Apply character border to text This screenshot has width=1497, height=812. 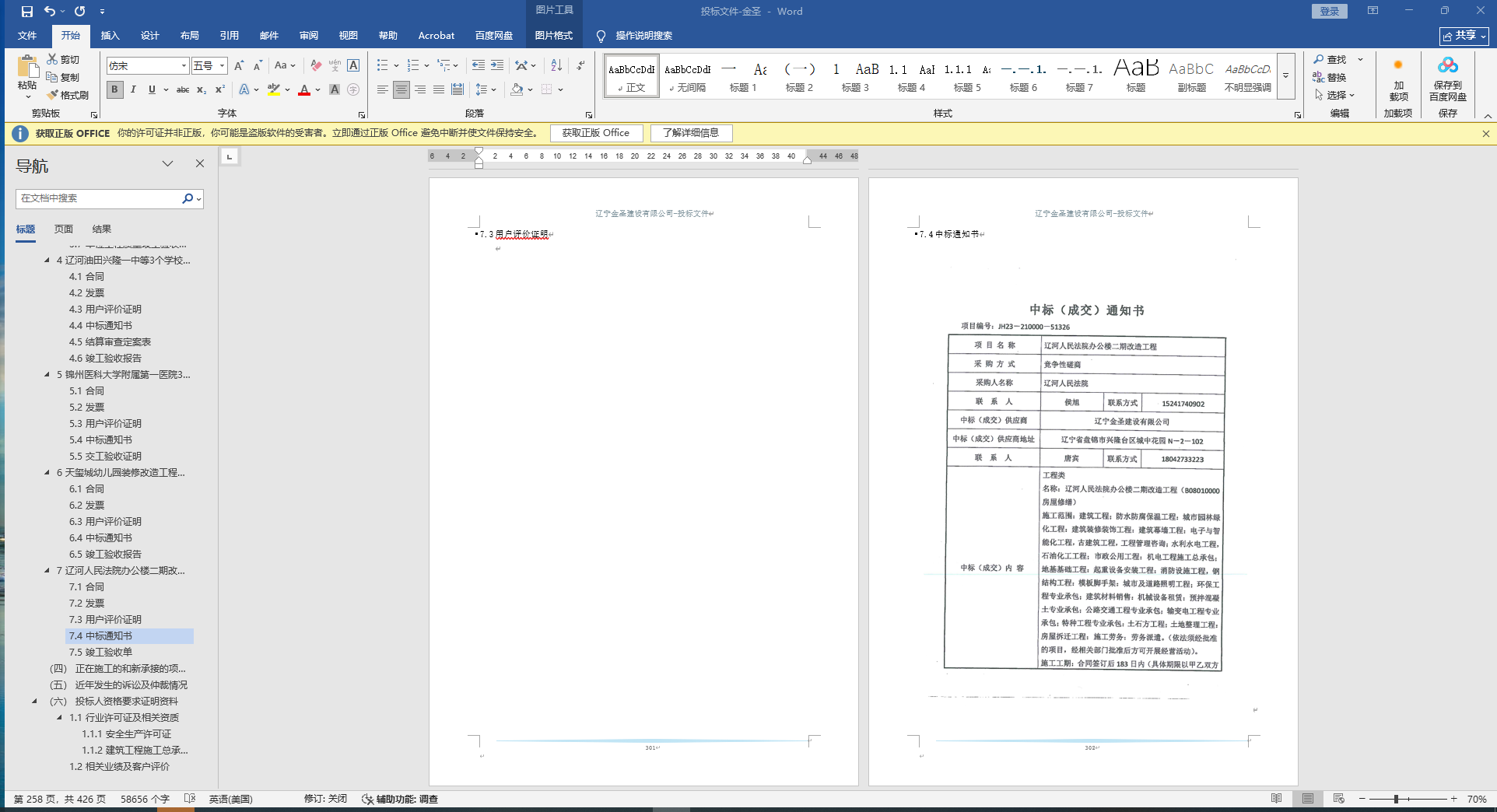353,66
